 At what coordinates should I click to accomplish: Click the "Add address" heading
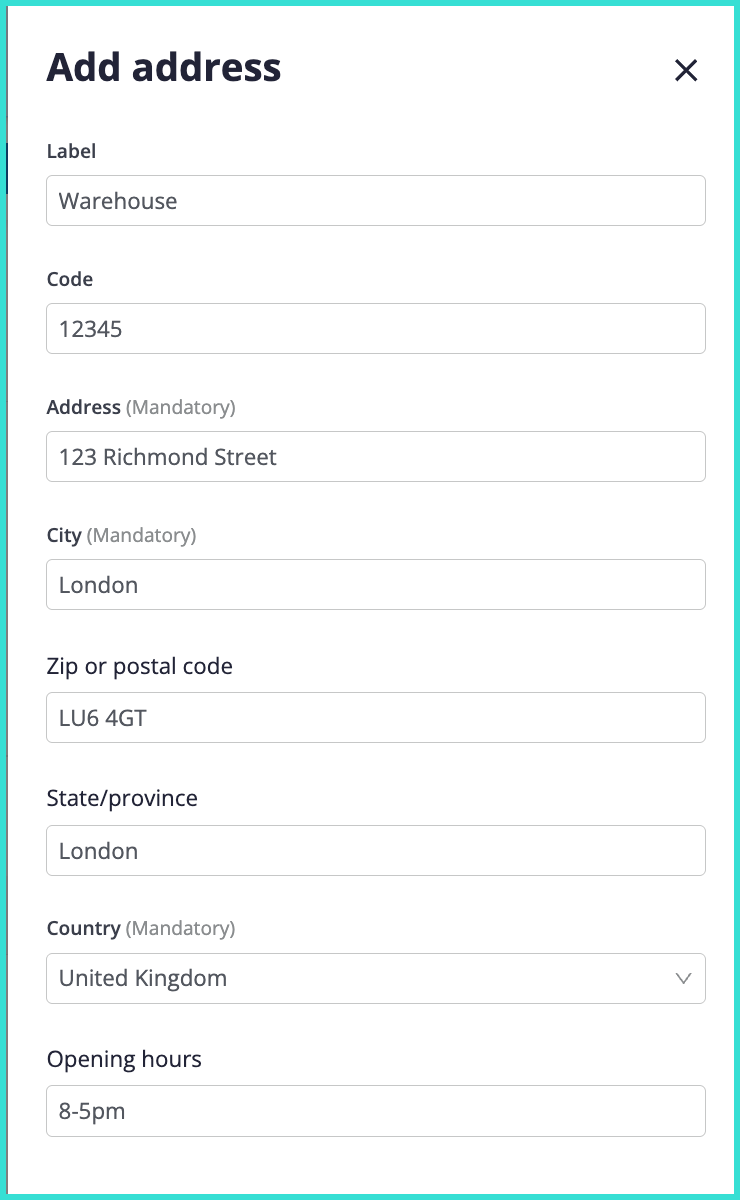(x=164, y=68)
